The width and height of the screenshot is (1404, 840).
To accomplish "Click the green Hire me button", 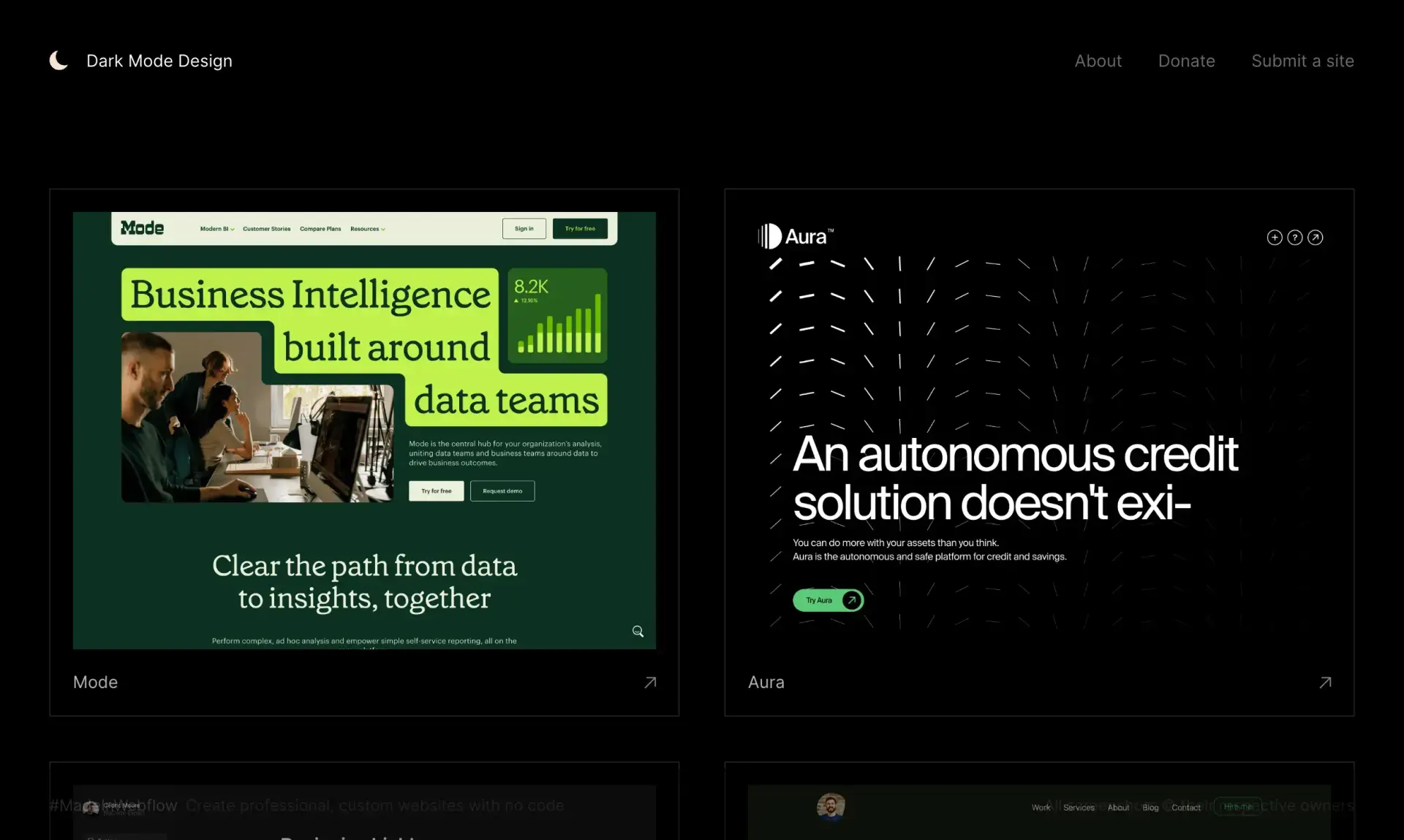I will [x=1237, y=807].
